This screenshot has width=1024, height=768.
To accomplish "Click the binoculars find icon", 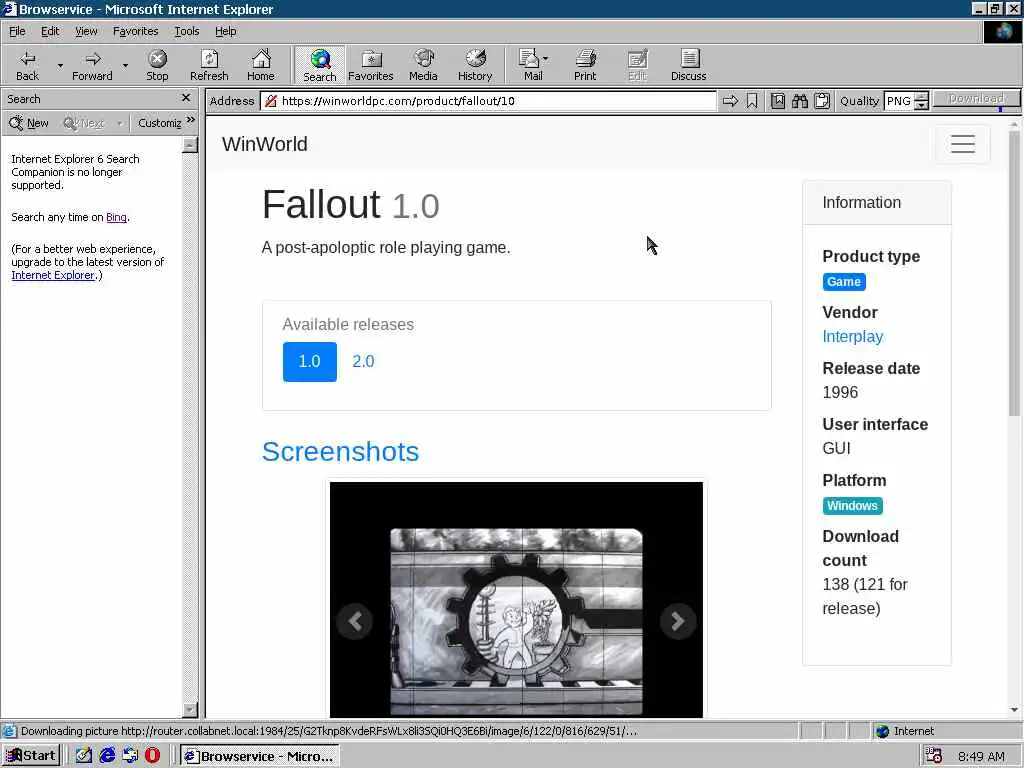I will 800,101.
